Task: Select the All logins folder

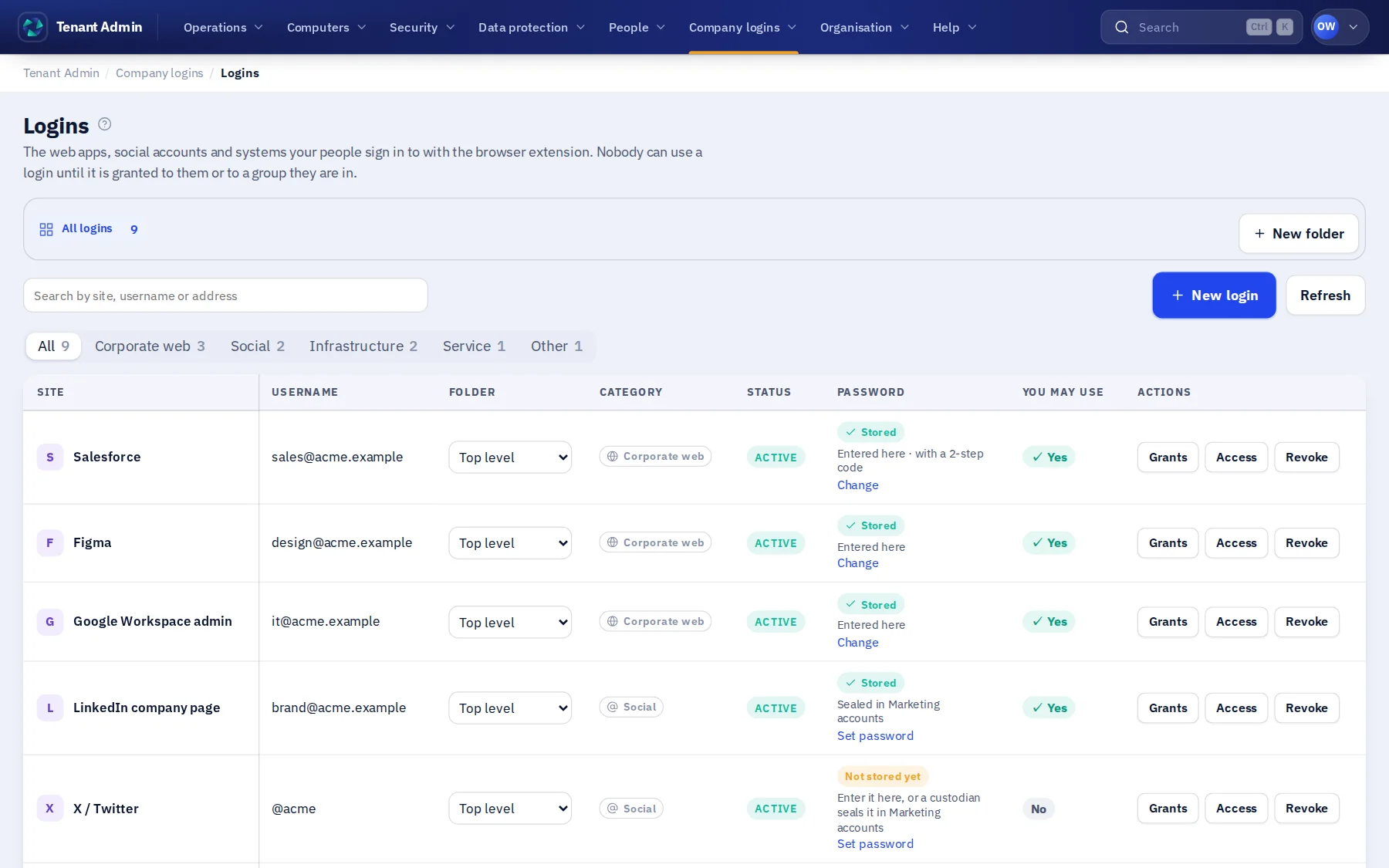Action: (89, 228)
